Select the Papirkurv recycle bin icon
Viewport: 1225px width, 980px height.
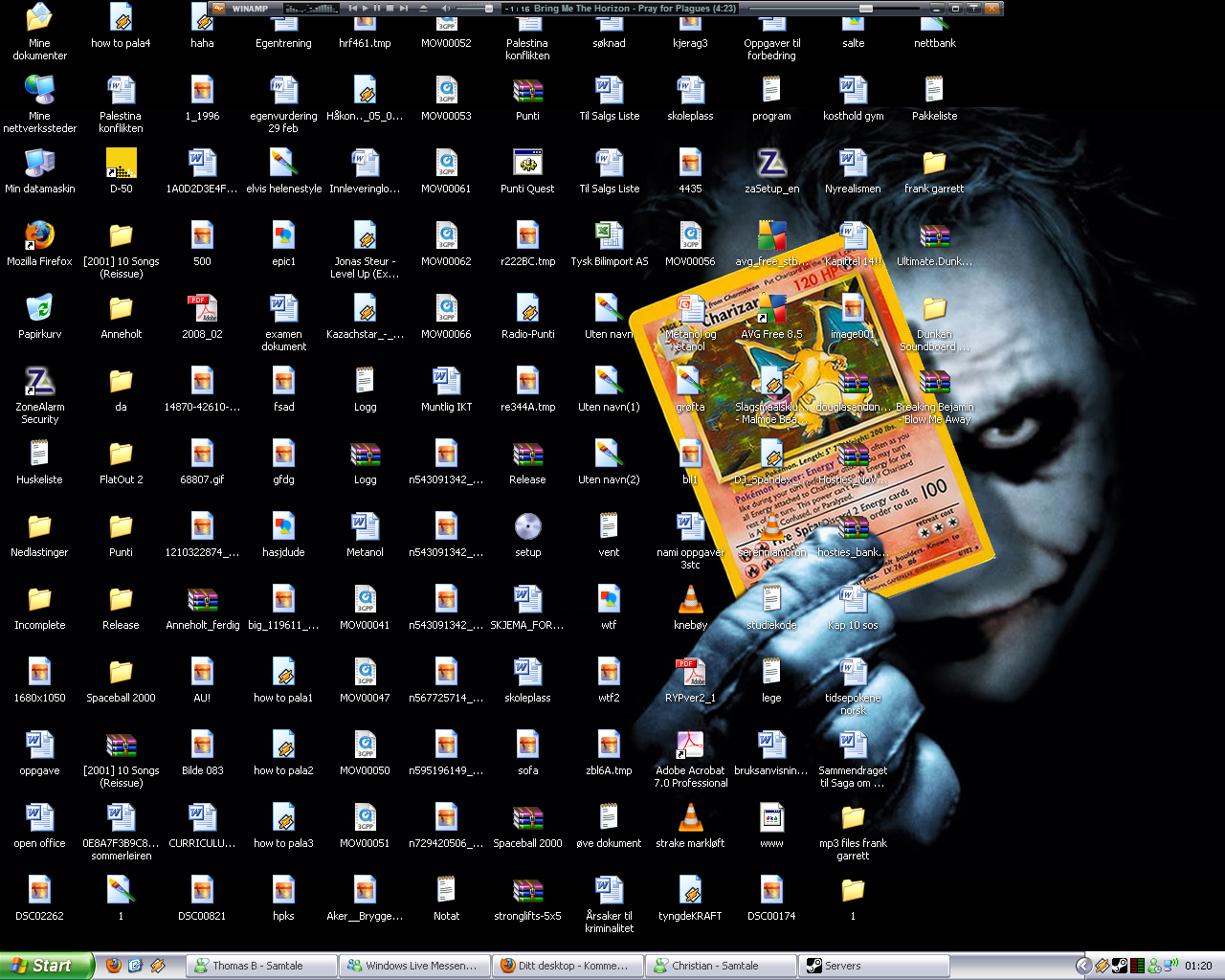pos(39,317)
